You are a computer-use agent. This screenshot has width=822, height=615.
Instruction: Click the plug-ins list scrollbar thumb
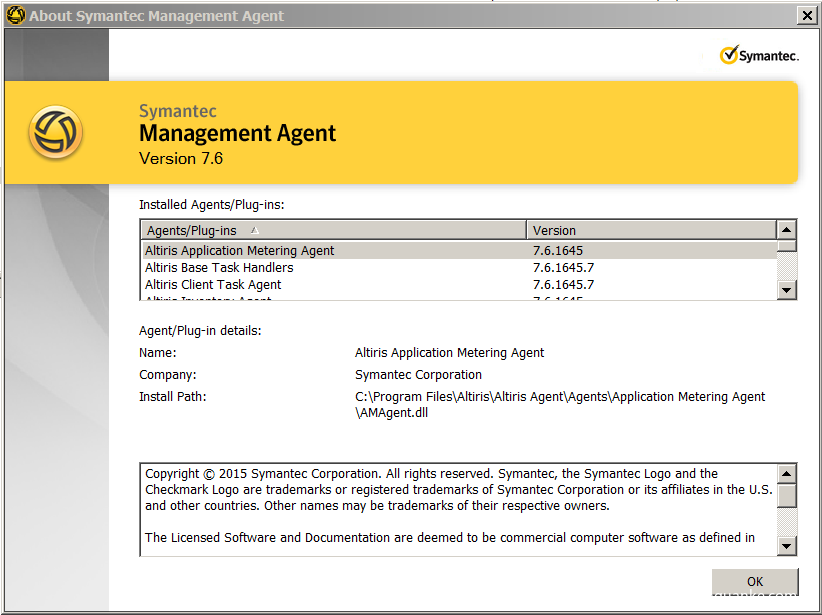(786, 246)
